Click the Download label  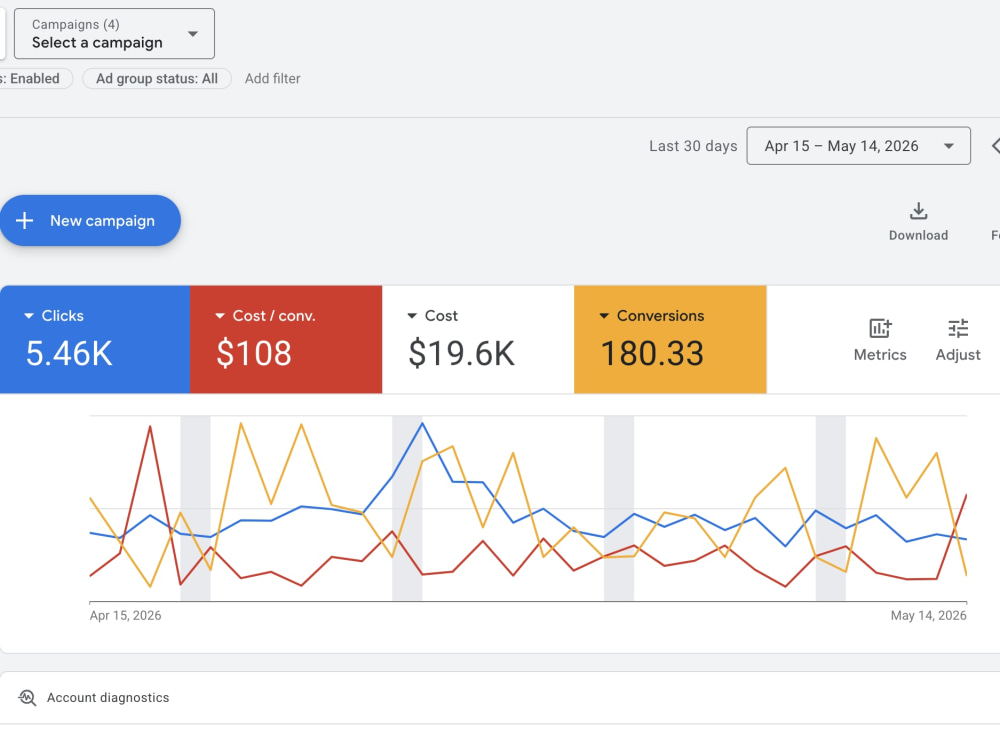click(918, 235)
